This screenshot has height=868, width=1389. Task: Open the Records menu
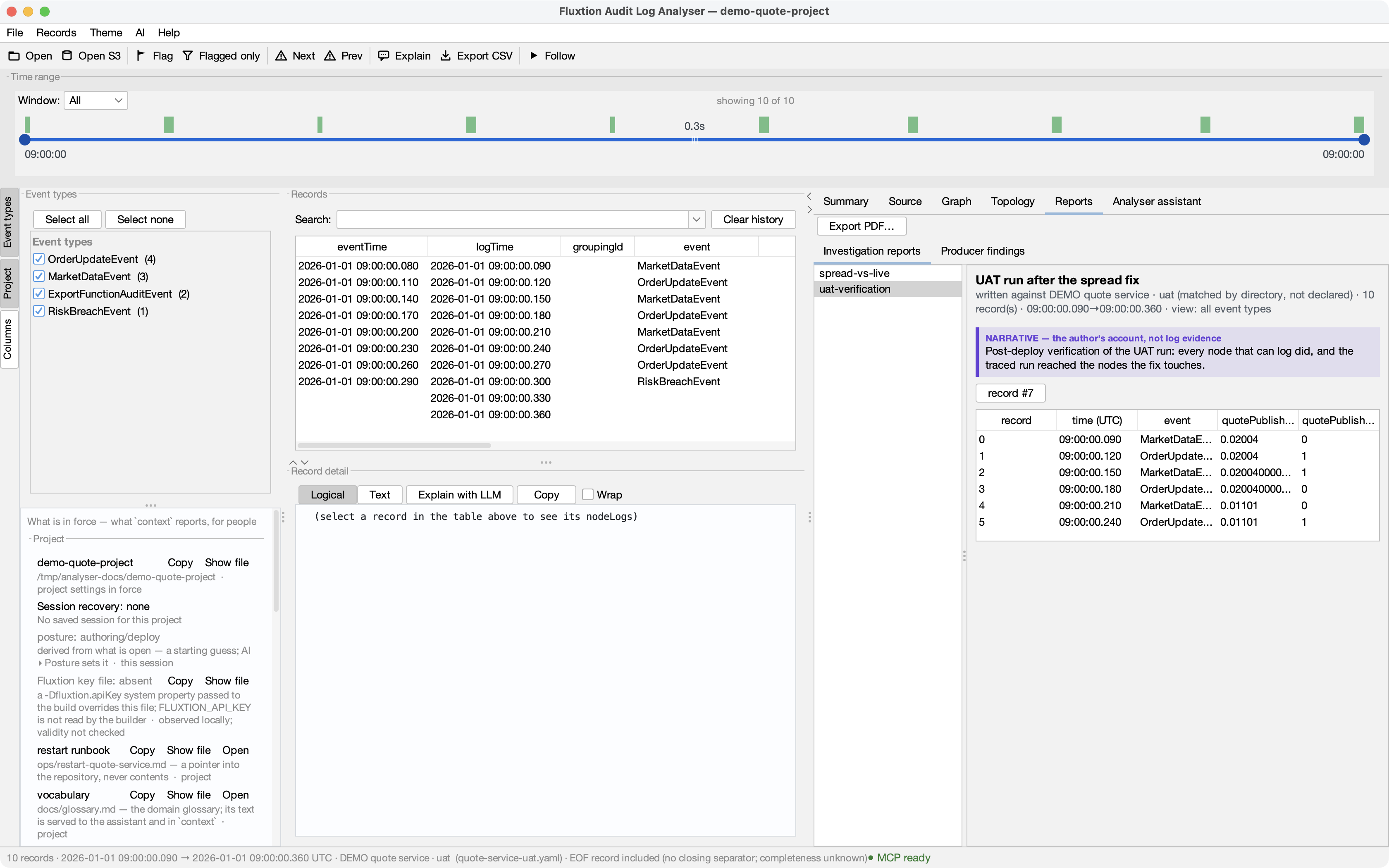(56, 33)
